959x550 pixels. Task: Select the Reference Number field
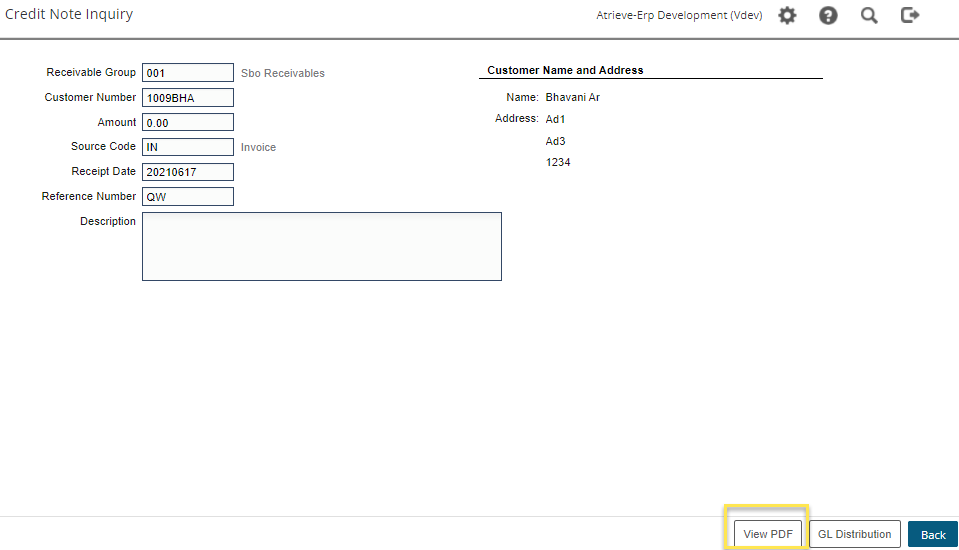(x=188, y=197)
